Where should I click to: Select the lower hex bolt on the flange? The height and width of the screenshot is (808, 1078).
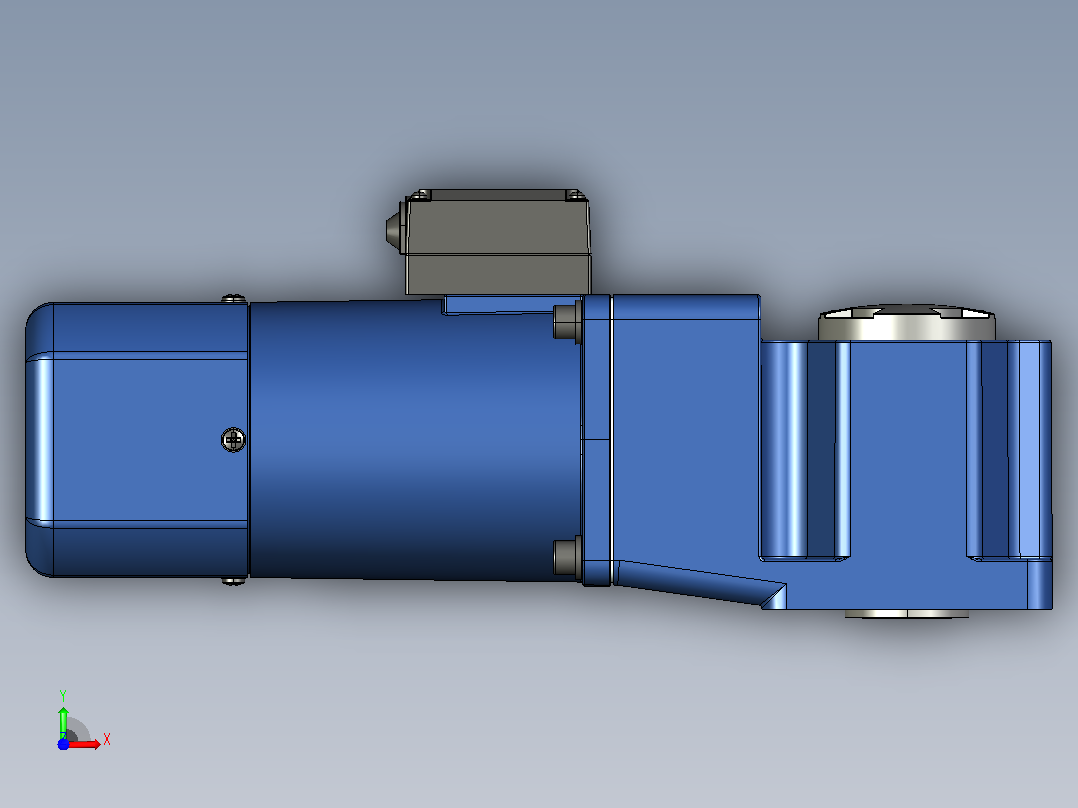(567, 556)
